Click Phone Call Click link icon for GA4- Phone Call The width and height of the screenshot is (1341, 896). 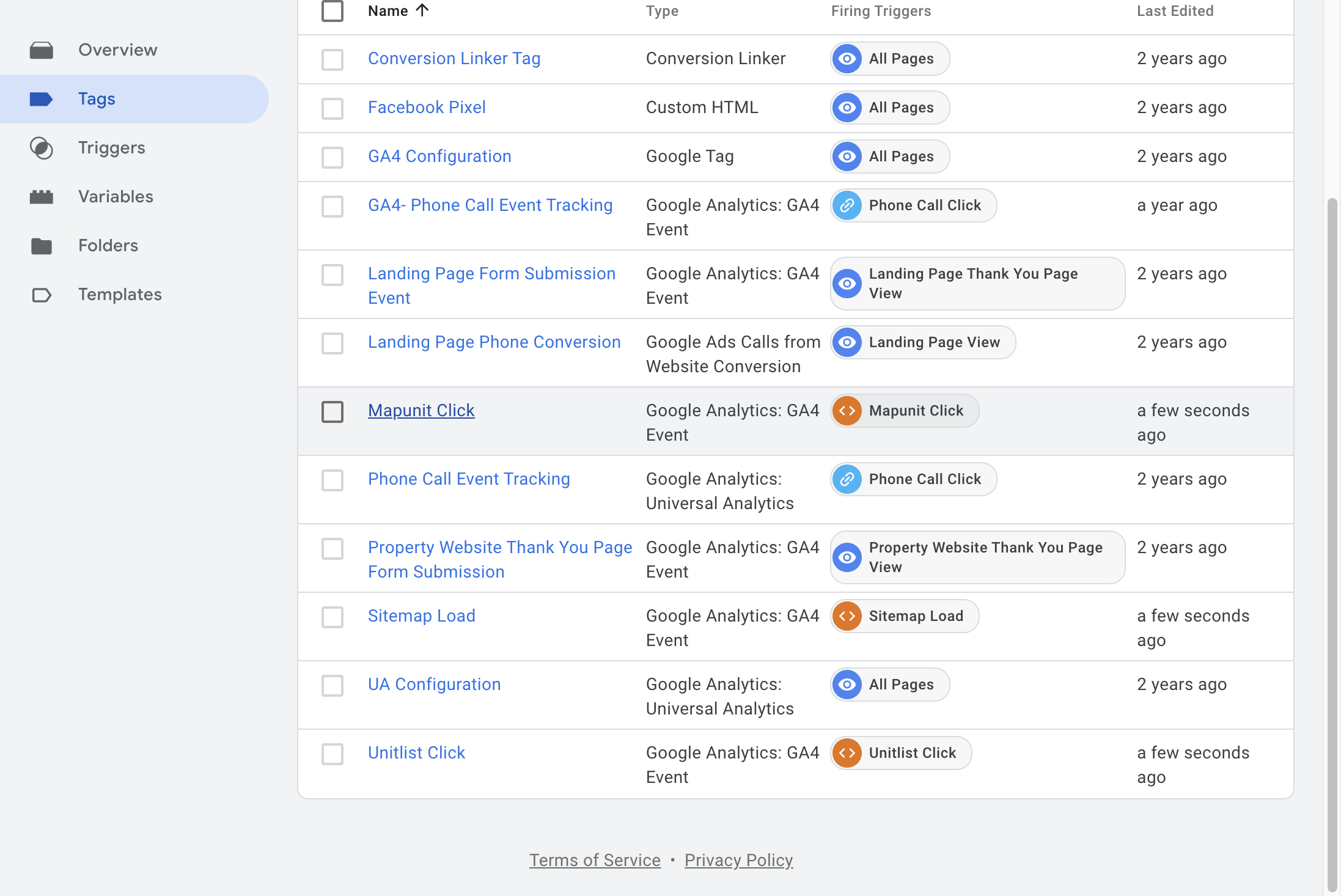coord(847,205)
